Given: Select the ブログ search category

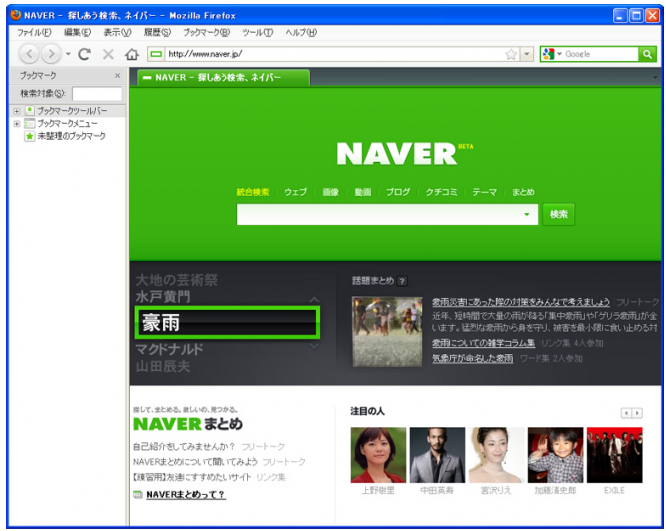Looking at the screenshot, I should 398,192.
